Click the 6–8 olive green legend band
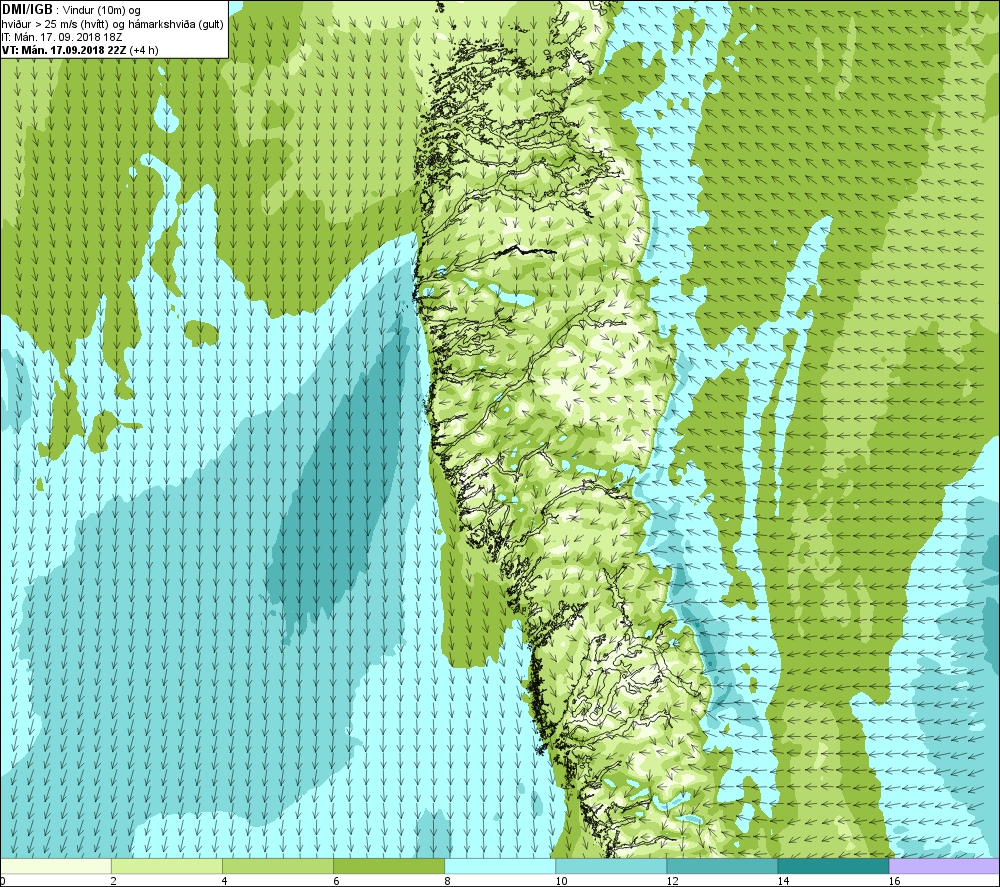Screen dimensions: 1000x887 [388, 866]
